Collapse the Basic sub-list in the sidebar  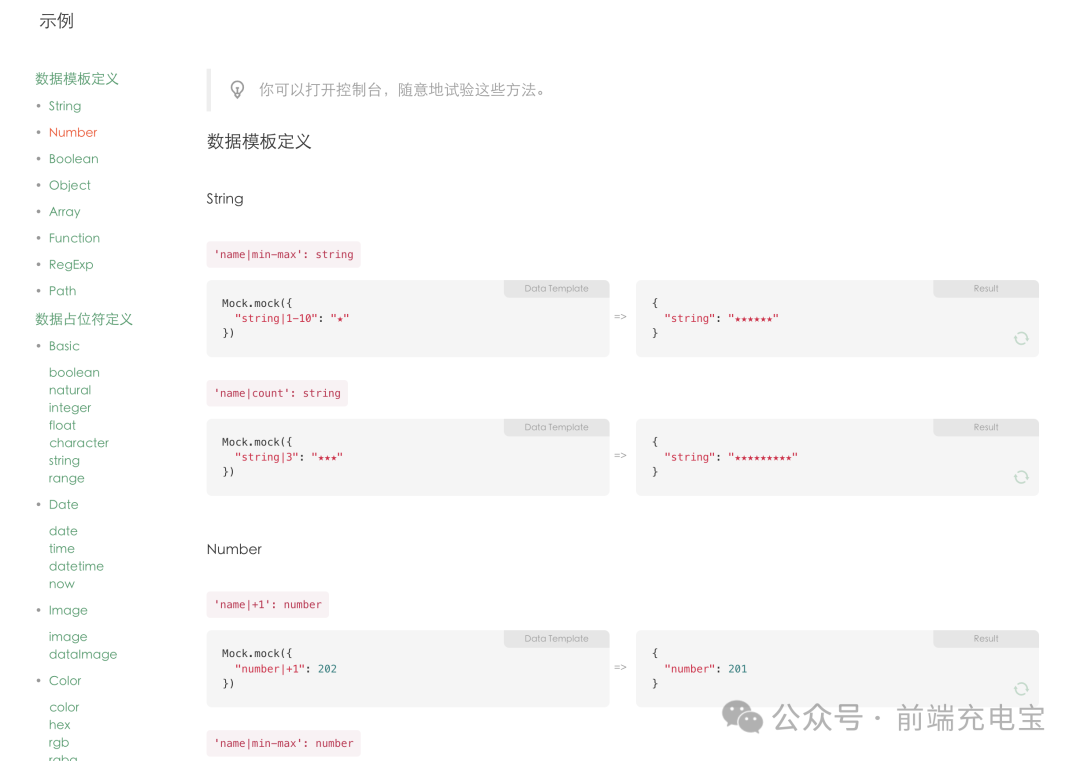[x=64, y=345]
